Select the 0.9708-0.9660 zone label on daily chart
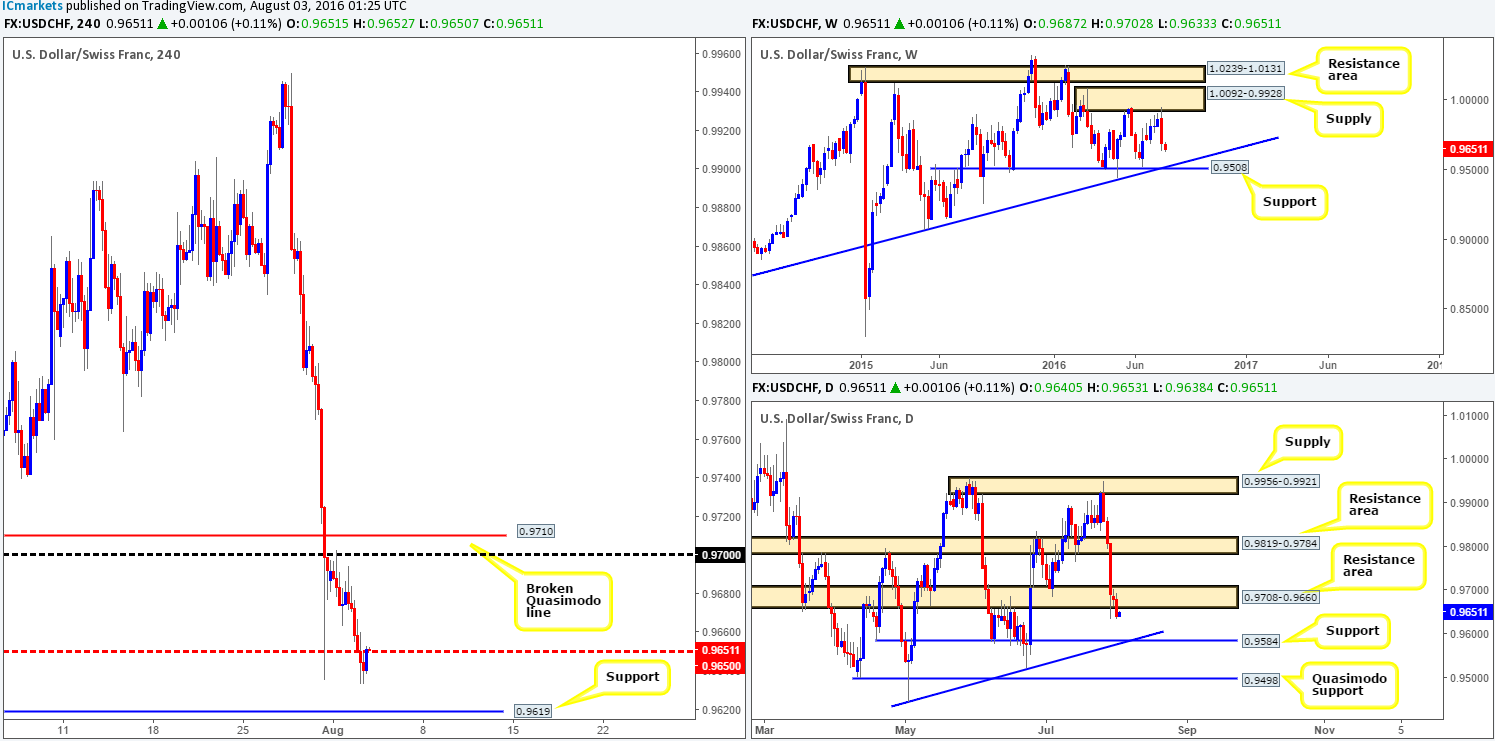 (x=1281, y=597)
